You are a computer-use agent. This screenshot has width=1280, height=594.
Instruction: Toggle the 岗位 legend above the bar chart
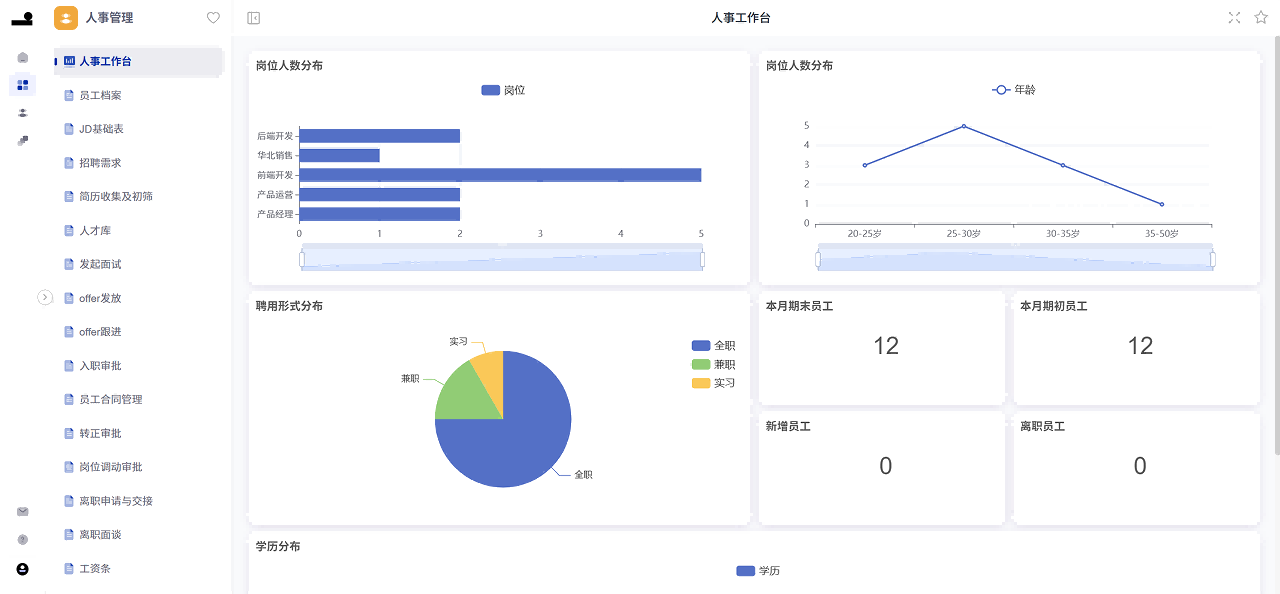click(503, 90)
